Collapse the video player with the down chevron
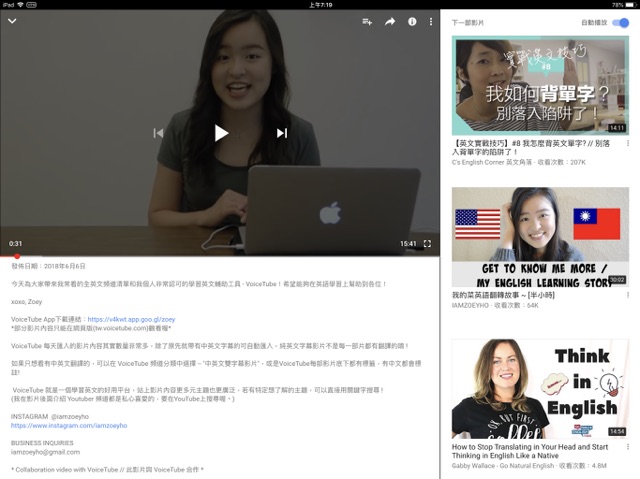This screenshot has width=640, height=479. pos(12,21)
